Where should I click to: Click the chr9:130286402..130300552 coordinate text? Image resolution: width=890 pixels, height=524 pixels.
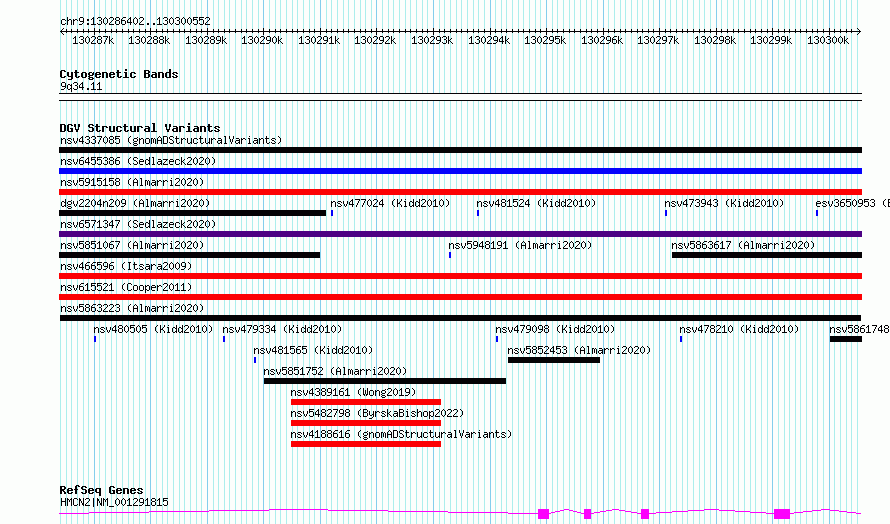[x=135, y=22]
